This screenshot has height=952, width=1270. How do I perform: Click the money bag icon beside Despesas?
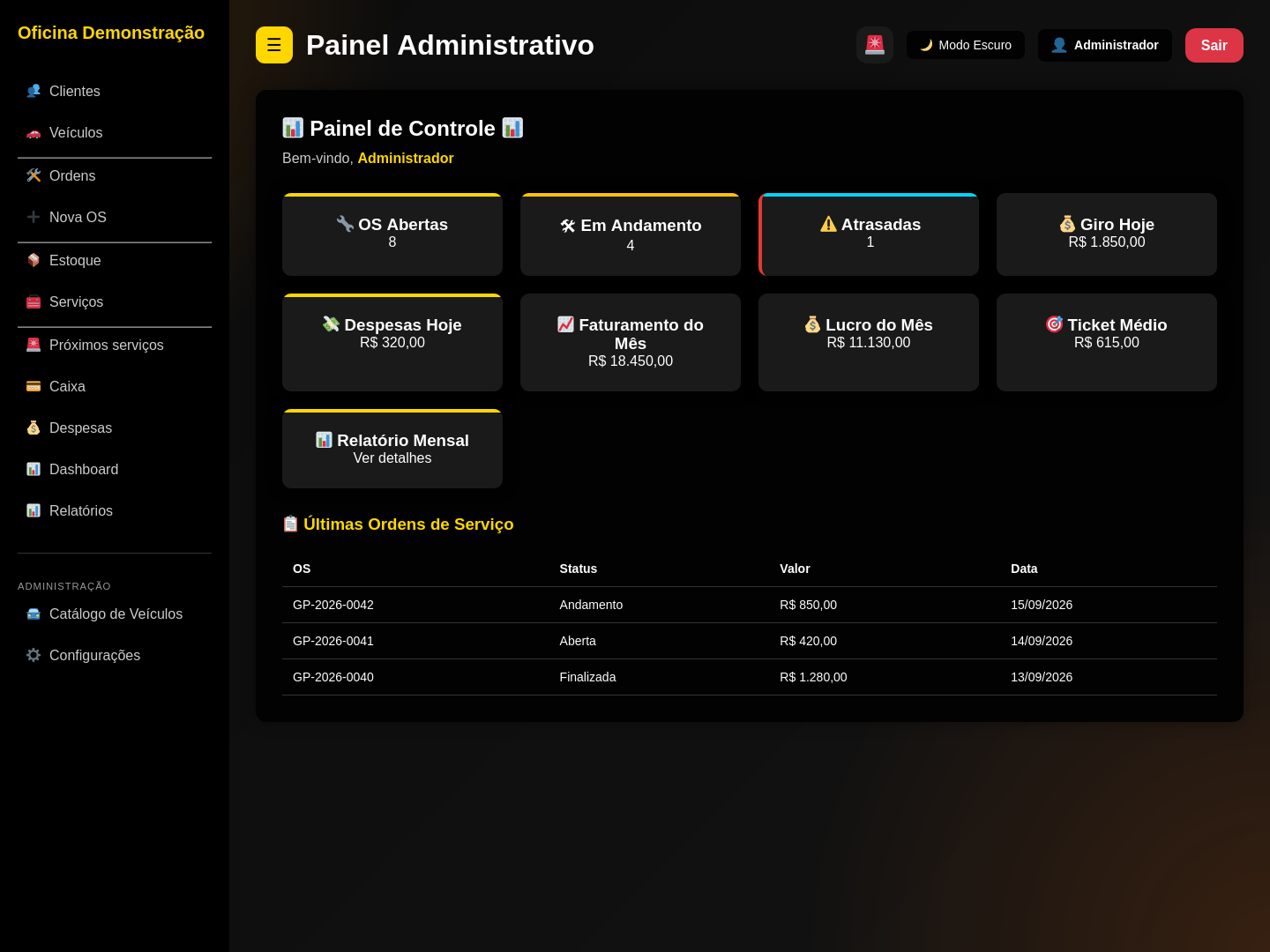(x=34, y=428)
